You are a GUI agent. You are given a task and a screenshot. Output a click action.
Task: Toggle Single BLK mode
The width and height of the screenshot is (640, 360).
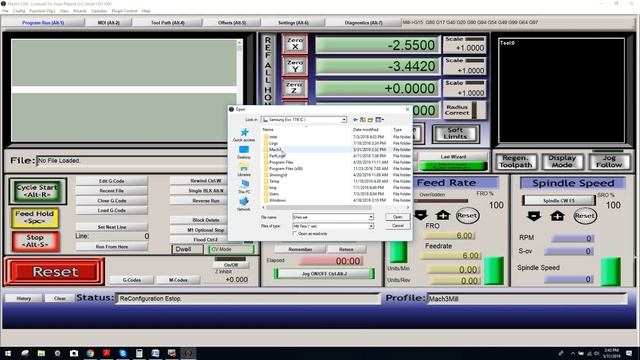click(206, 191)
